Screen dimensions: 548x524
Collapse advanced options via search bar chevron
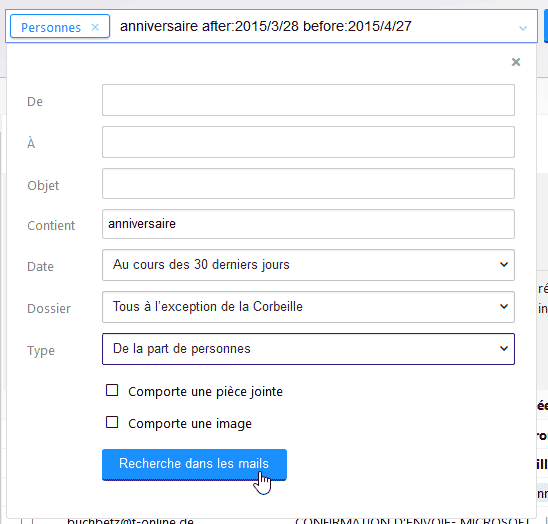523,28
